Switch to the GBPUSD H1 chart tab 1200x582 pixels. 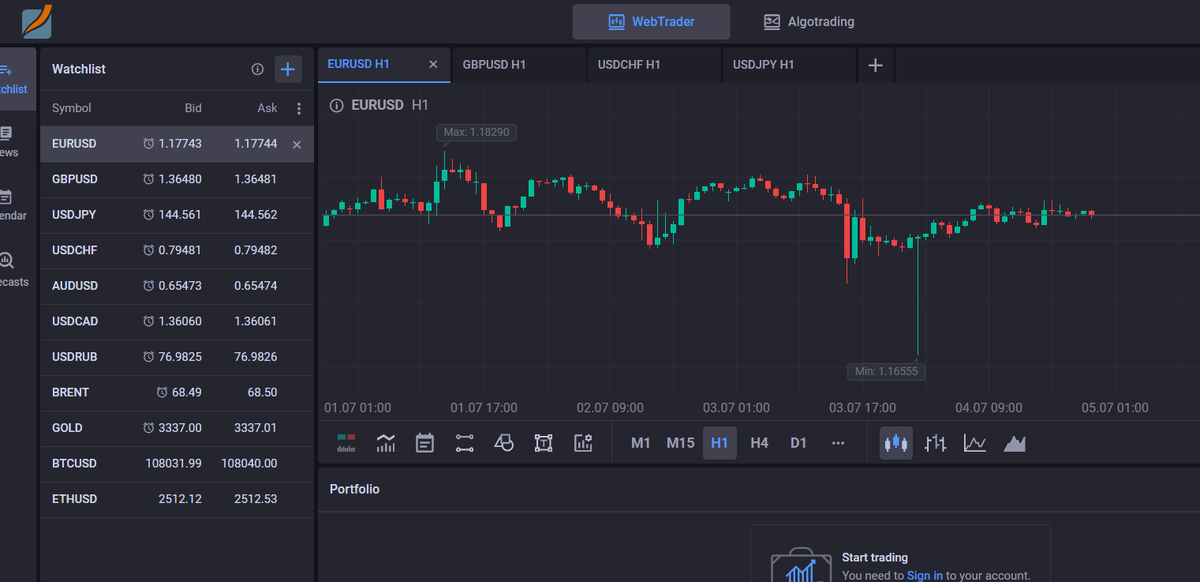click(x=518, y=65)
